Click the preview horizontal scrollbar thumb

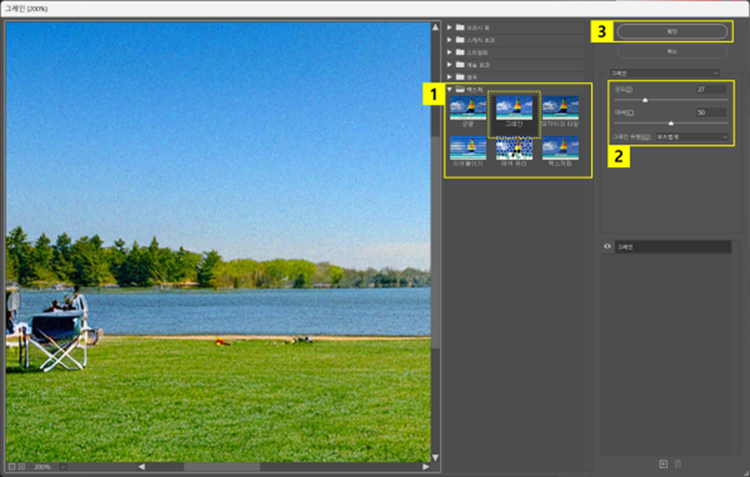click(x=222, y=466)
